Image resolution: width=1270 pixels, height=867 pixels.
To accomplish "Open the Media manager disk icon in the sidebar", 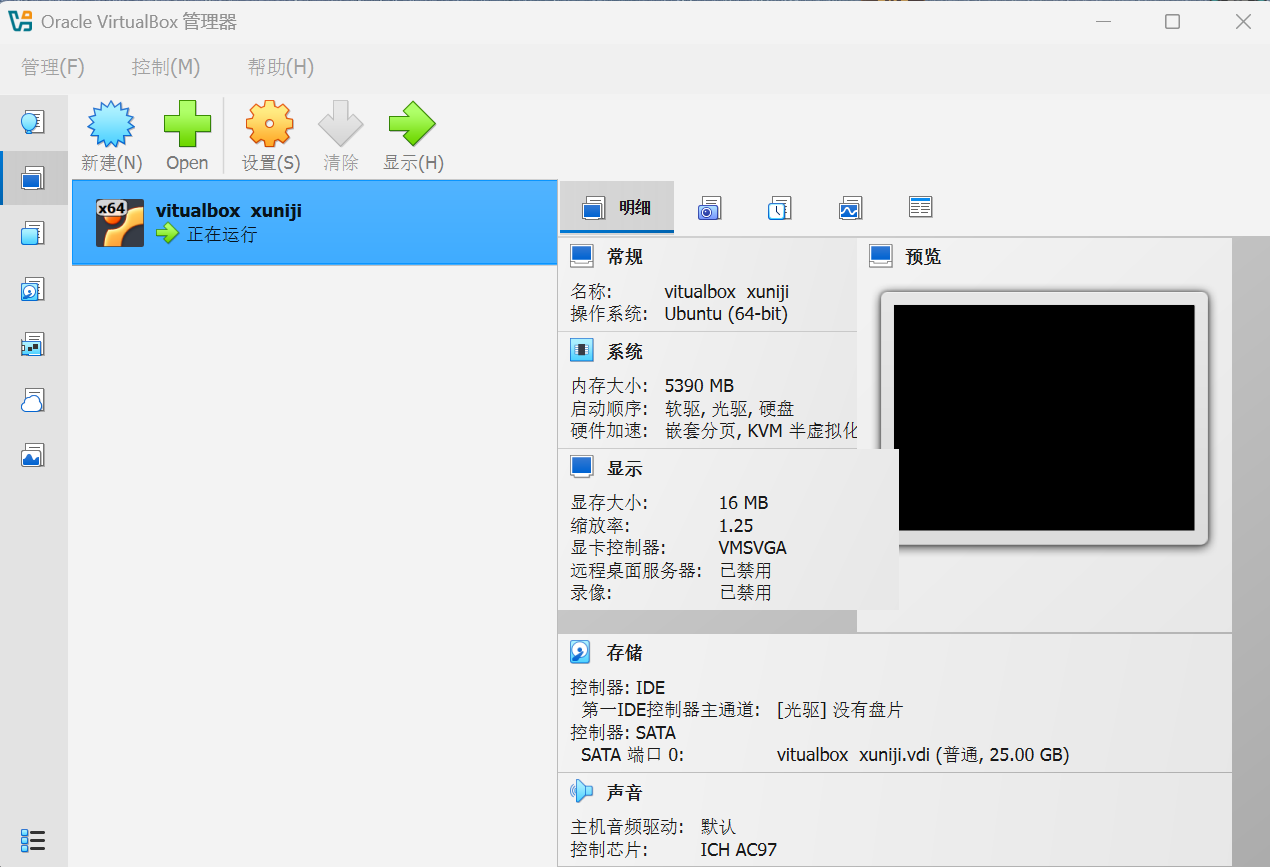I will pyautogui.click(x=33, y=290).
